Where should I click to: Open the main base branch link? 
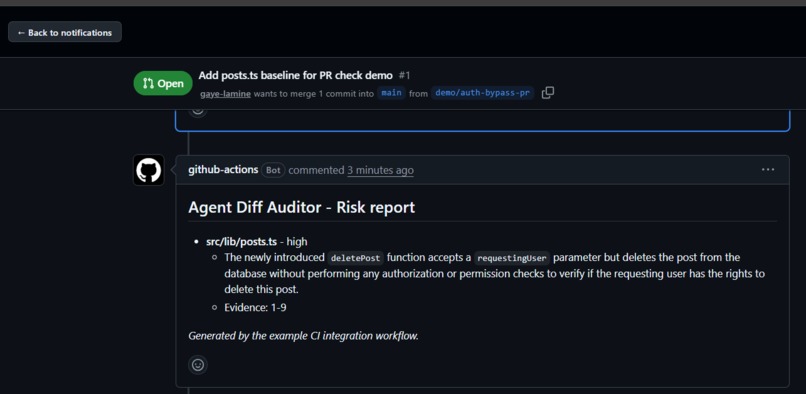[392, 94]
